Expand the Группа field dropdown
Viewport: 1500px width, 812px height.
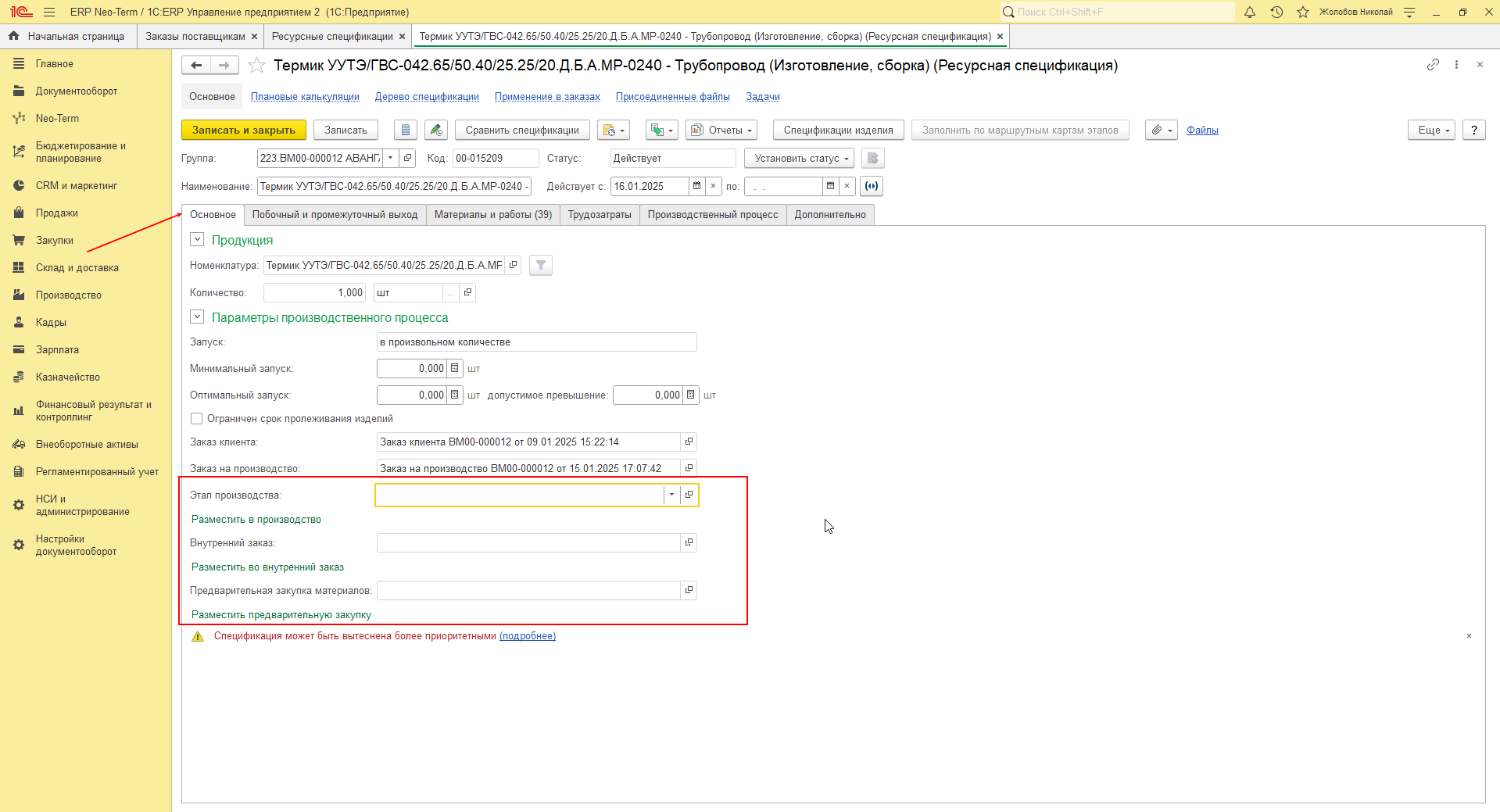[x=391, y=159]
